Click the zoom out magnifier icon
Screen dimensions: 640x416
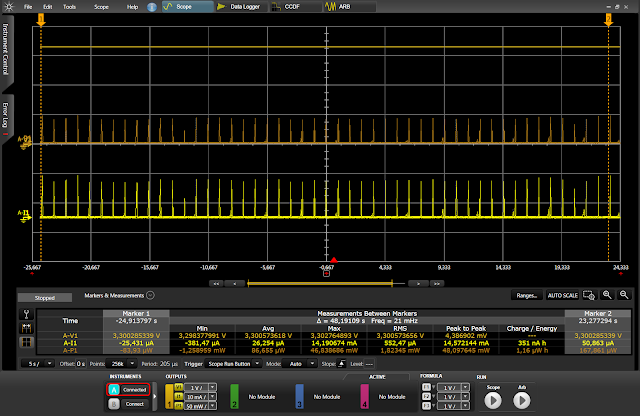[x=624, y=295]
